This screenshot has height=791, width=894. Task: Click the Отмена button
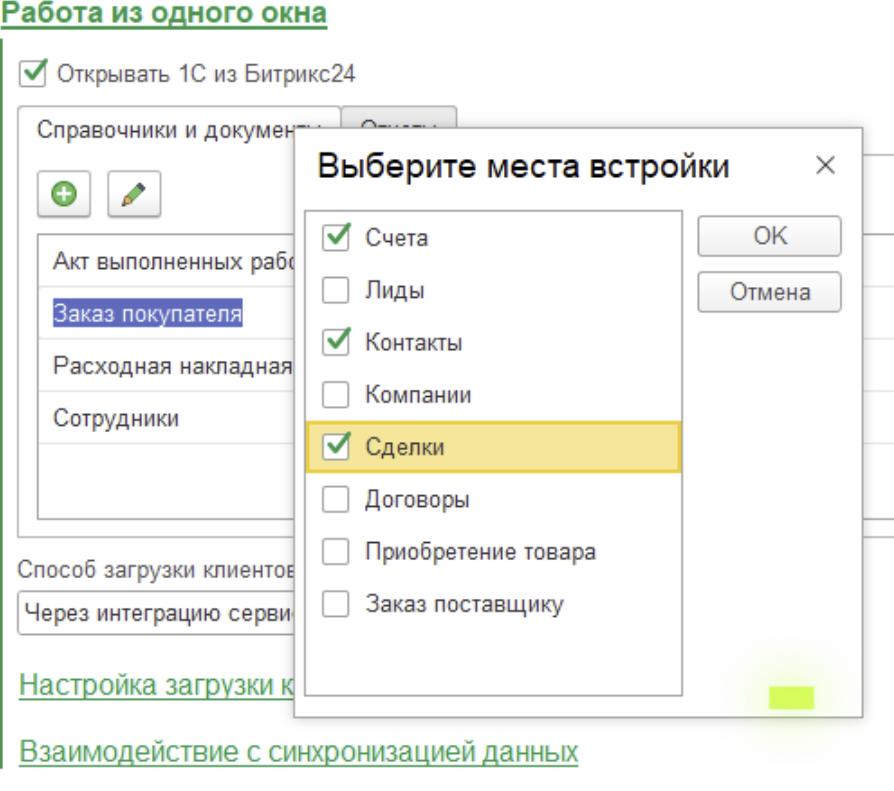[x=769, y=292]
